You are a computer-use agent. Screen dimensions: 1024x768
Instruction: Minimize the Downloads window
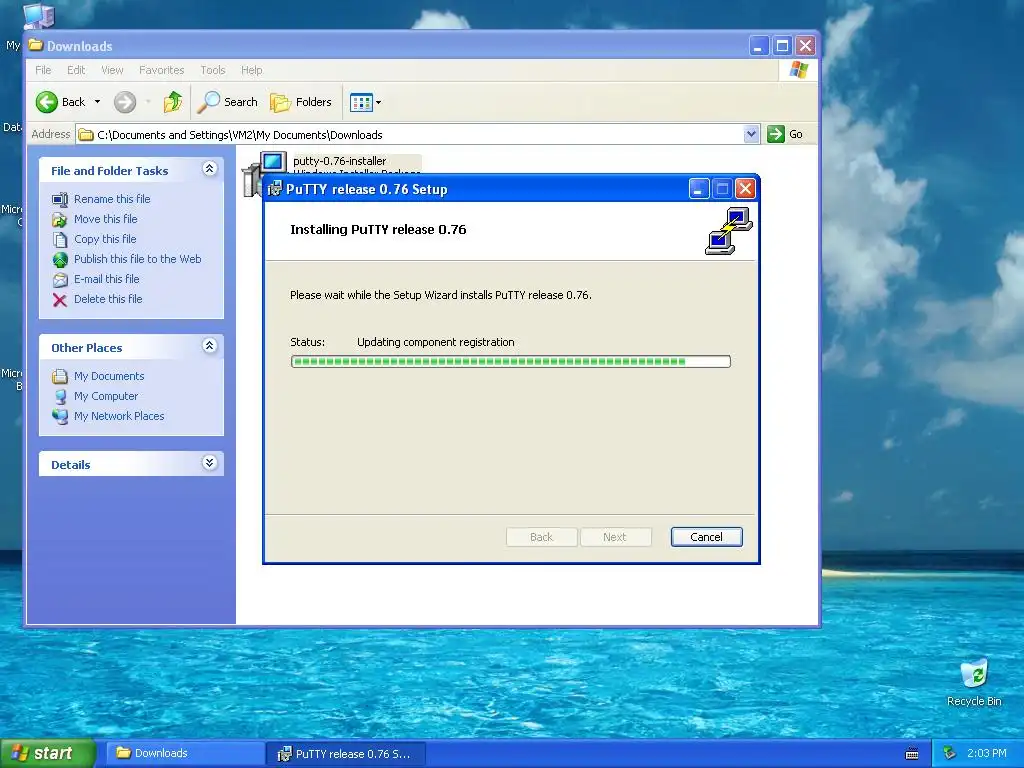tap(758, 46)
